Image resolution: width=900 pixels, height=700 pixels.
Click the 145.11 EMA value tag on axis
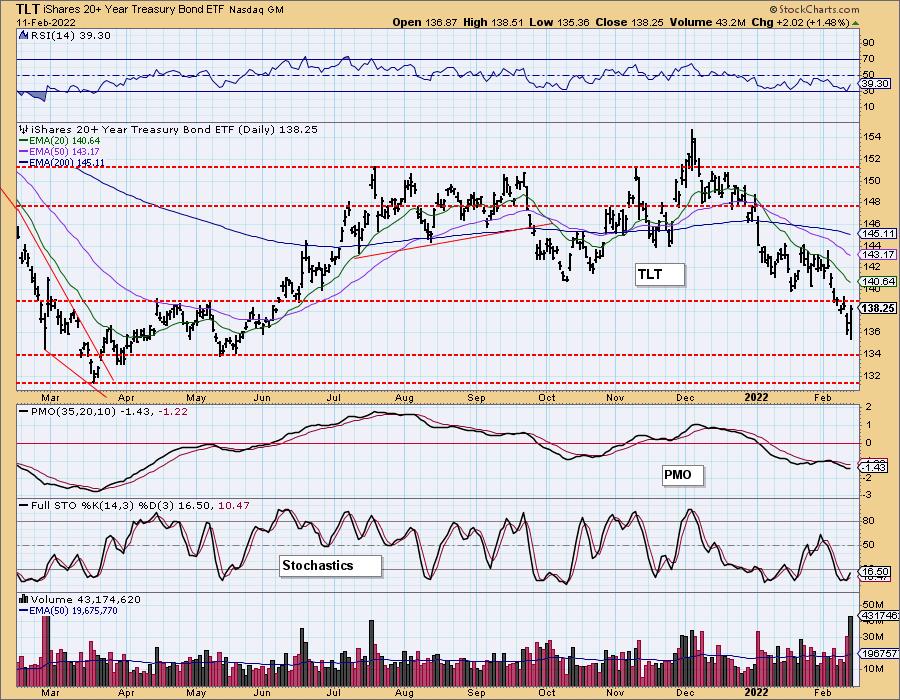coord(878,234)
